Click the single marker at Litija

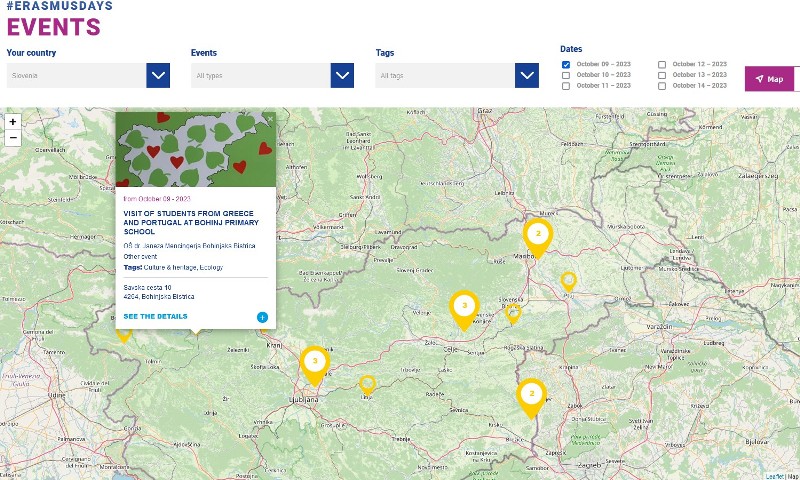pyautogui.click(x=367, y=384)
